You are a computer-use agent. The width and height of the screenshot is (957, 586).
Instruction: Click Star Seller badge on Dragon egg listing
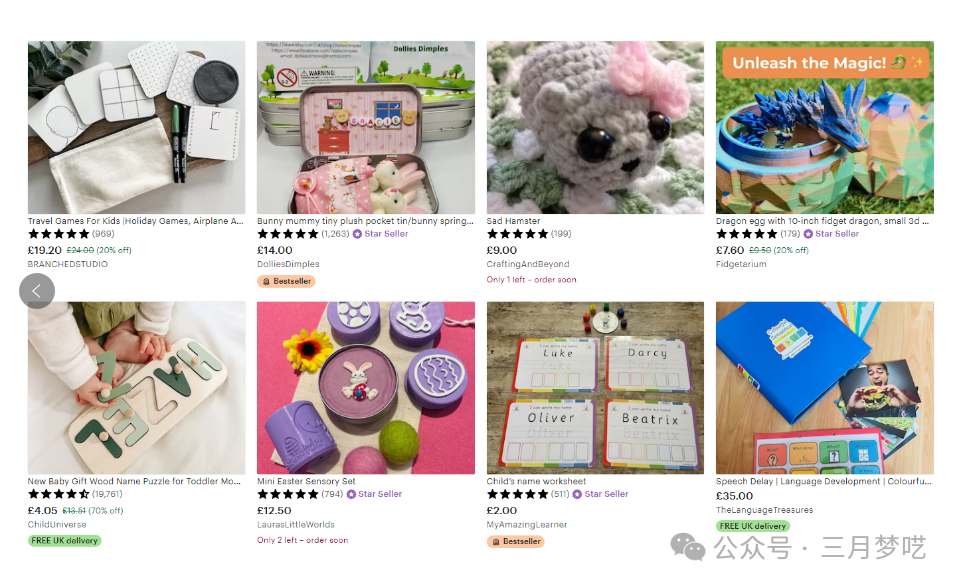831,234
